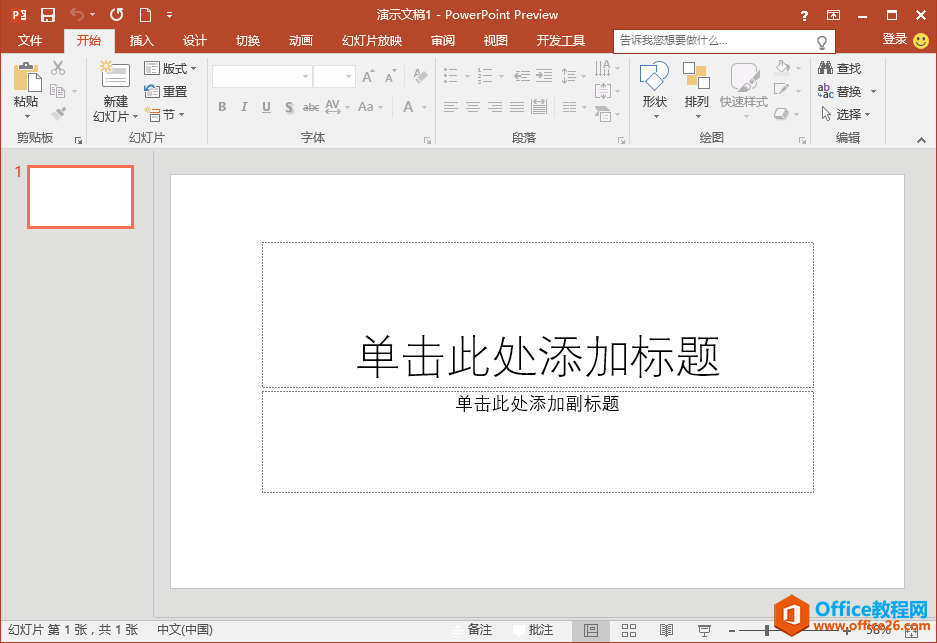Click the Cut scissors icon
The image size is (937, 643).
click(58, 68)
